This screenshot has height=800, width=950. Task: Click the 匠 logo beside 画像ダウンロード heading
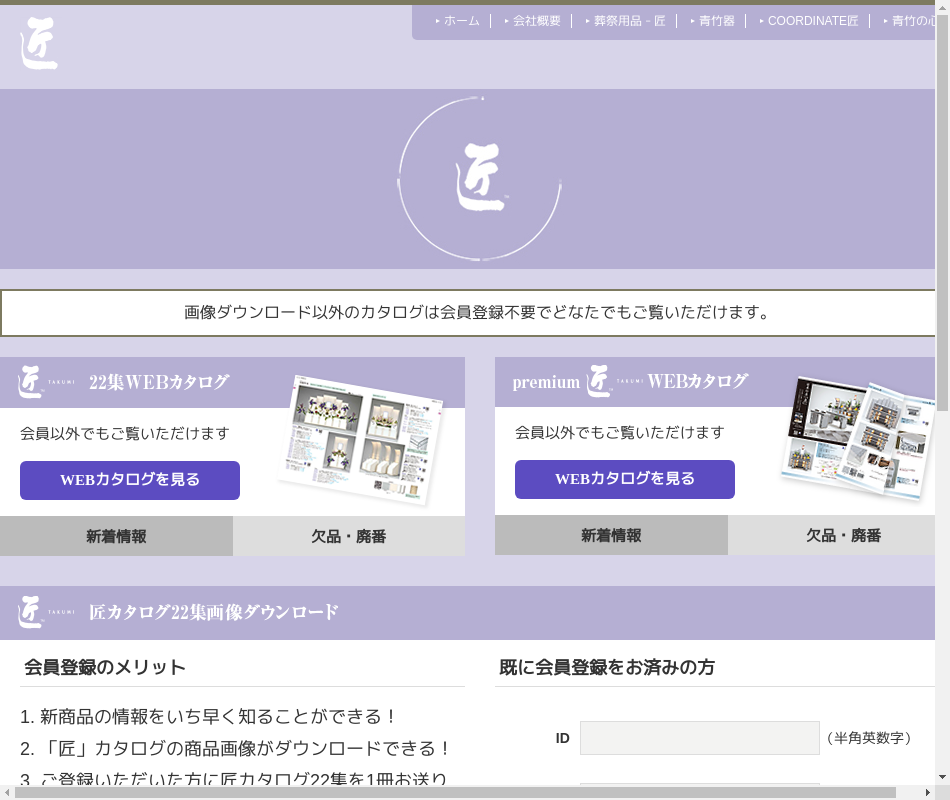coord(33,612)
